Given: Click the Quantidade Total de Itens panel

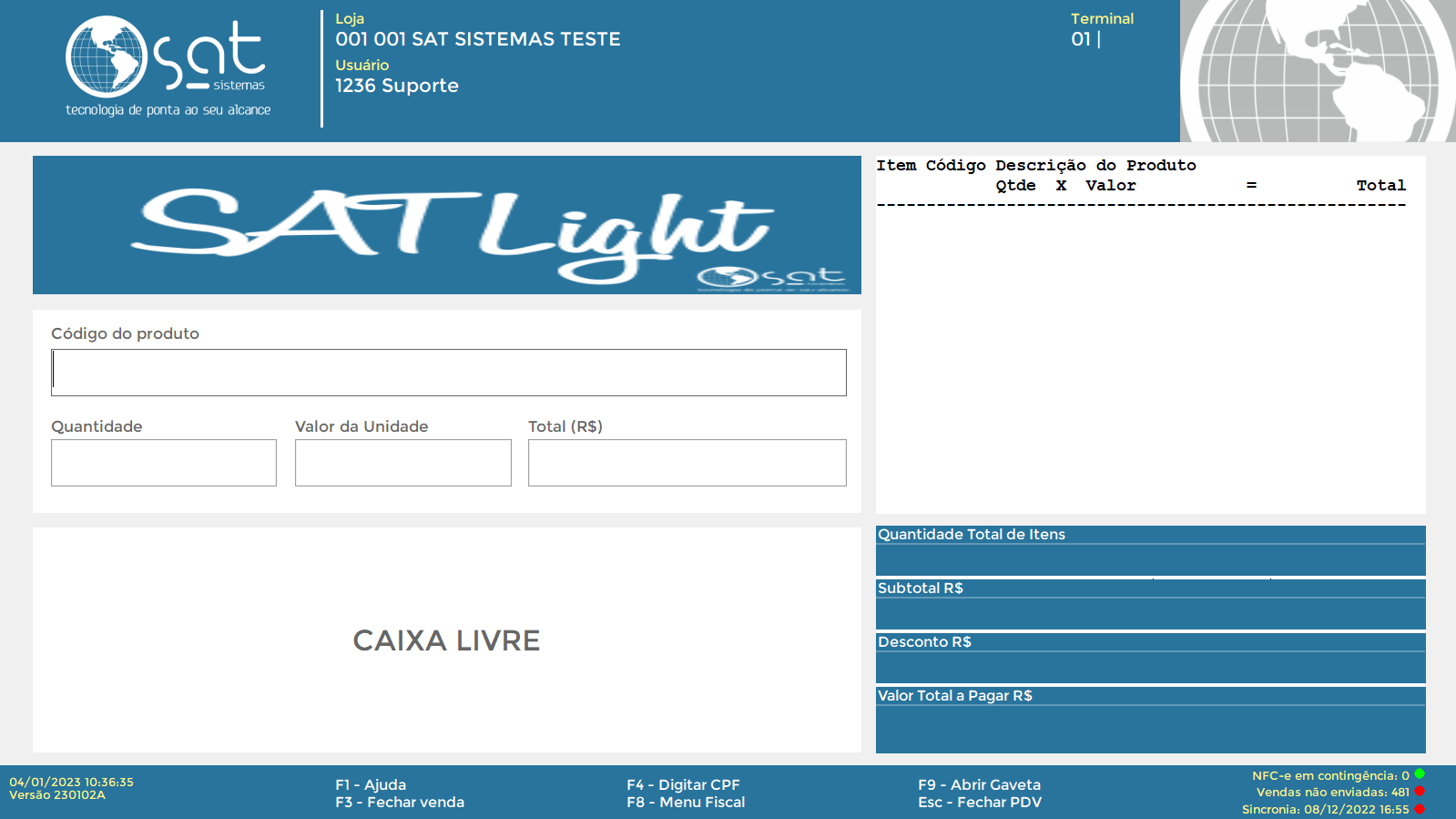Looking at the screenshot, I should coord(1150,551).
